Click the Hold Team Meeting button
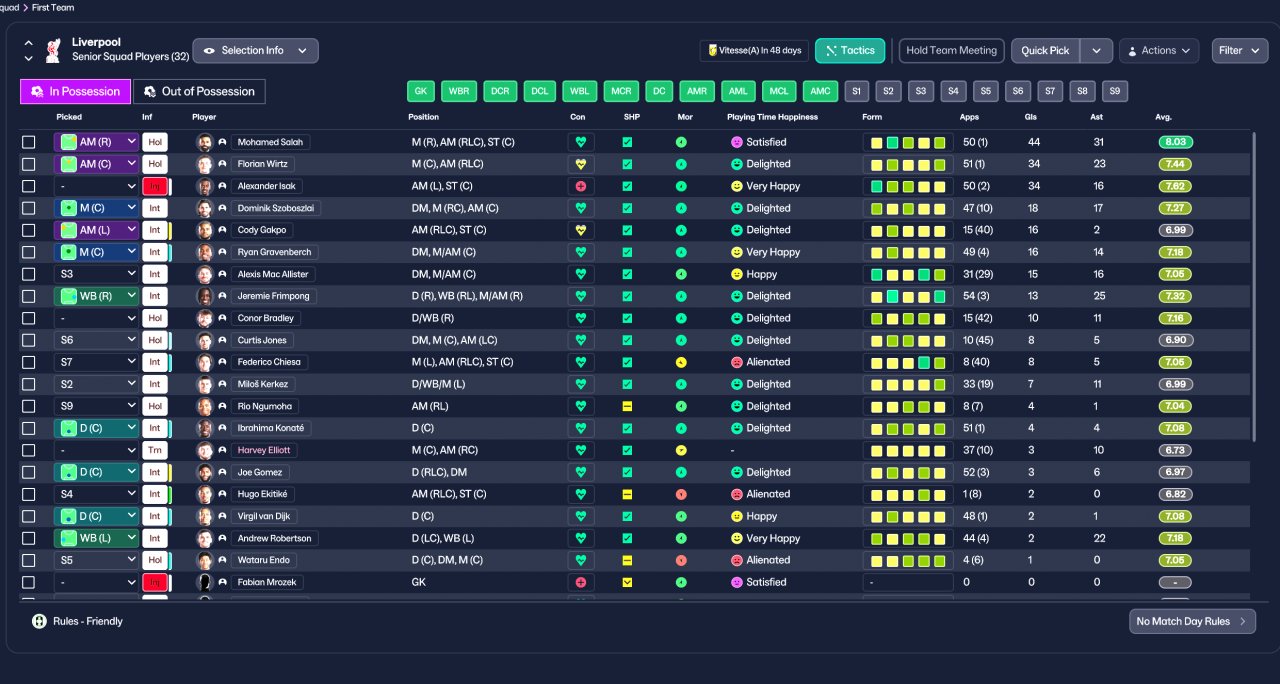The height and width of the screenshot is (684, 1280). [951, 50]
